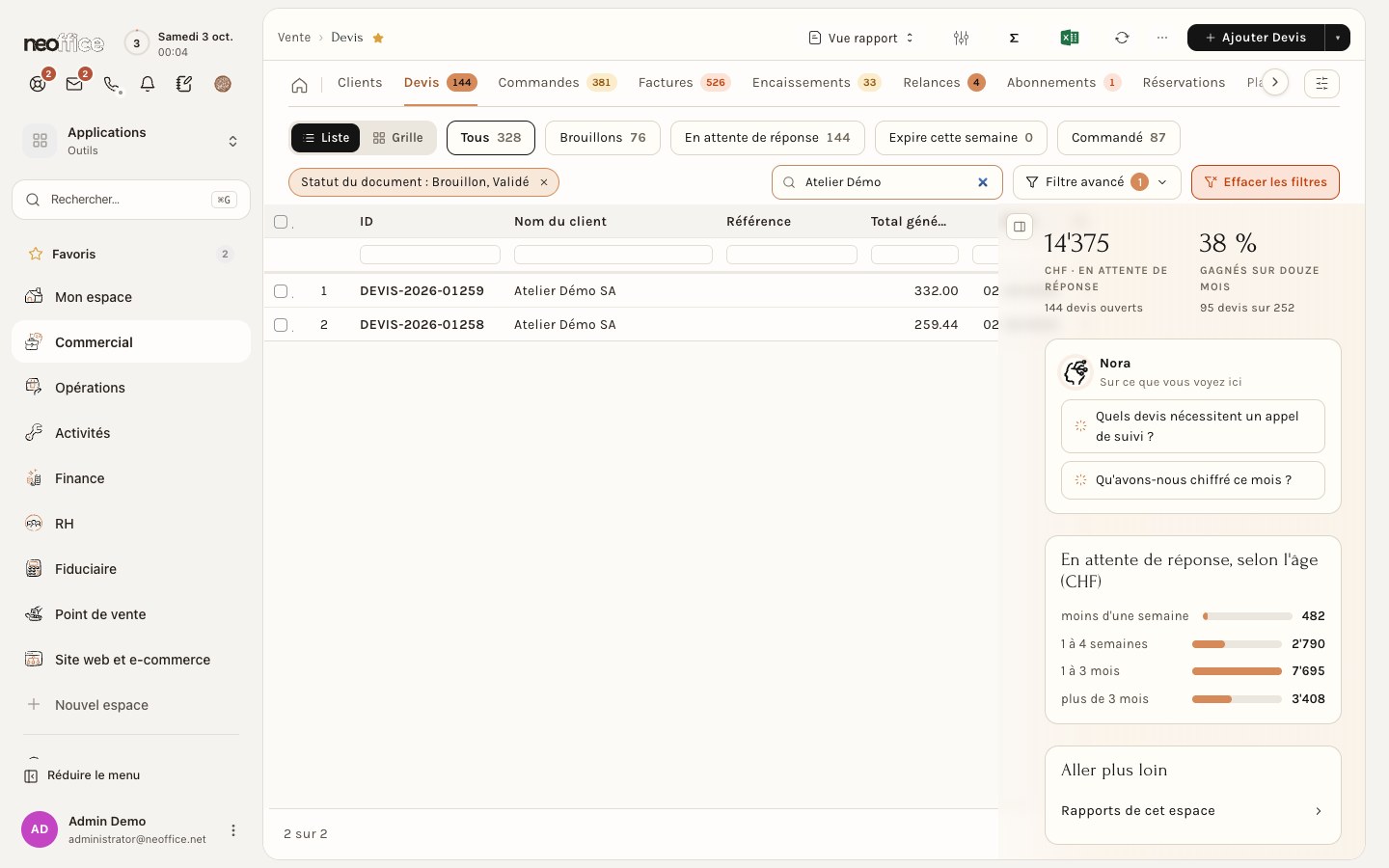Open Admin Demo user options menu
The image size is (1389, 868).
pyautogui.click(x=232, y=830)
